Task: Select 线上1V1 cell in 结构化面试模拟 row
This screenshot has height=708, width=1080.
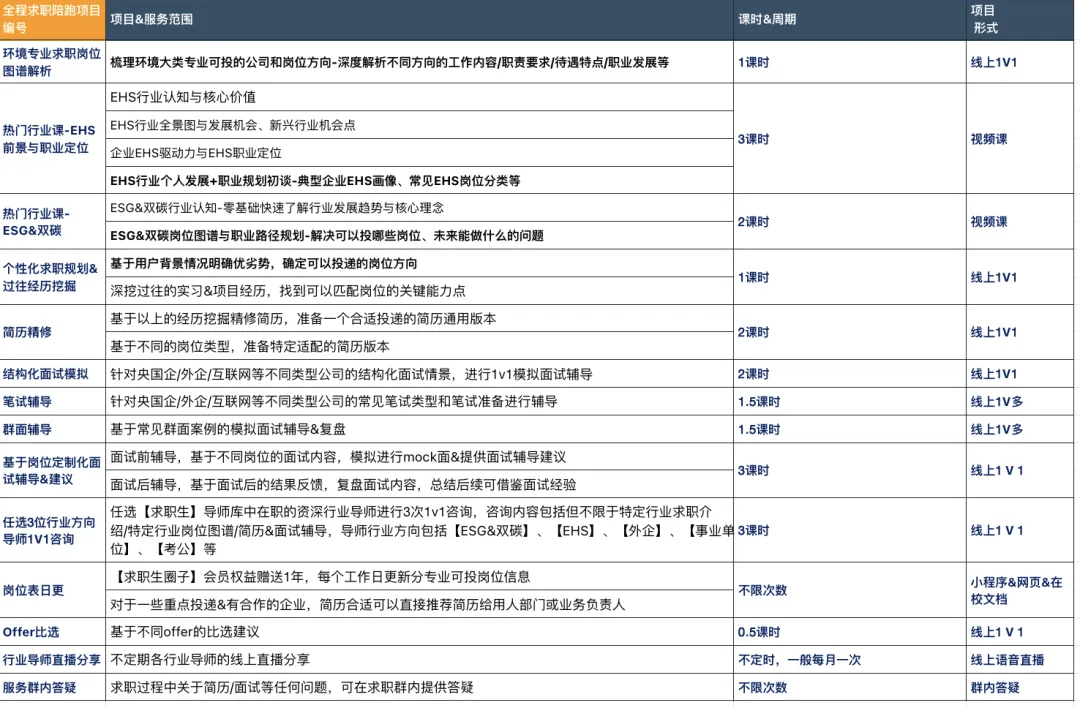Action: (1020, 374)
